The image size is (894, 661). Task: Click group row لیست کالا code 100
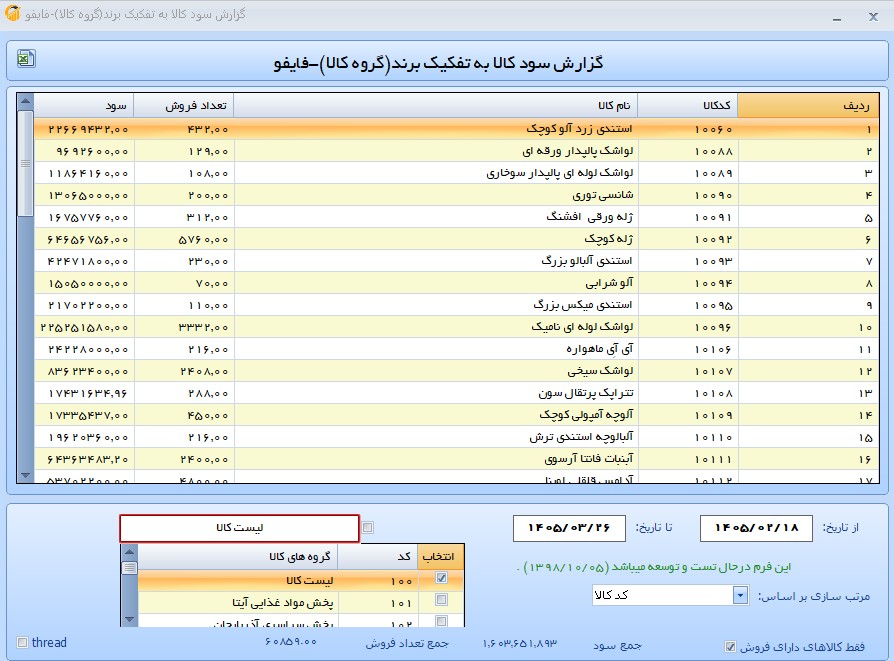(x=301, y=581)
